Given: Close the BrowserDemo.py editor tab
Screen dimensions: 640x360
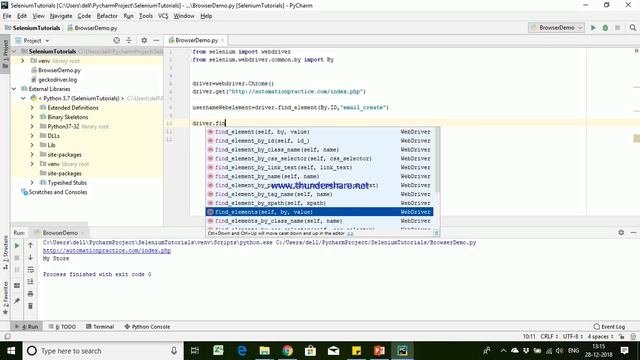Looking at the screenshot, I should (222, 40).
